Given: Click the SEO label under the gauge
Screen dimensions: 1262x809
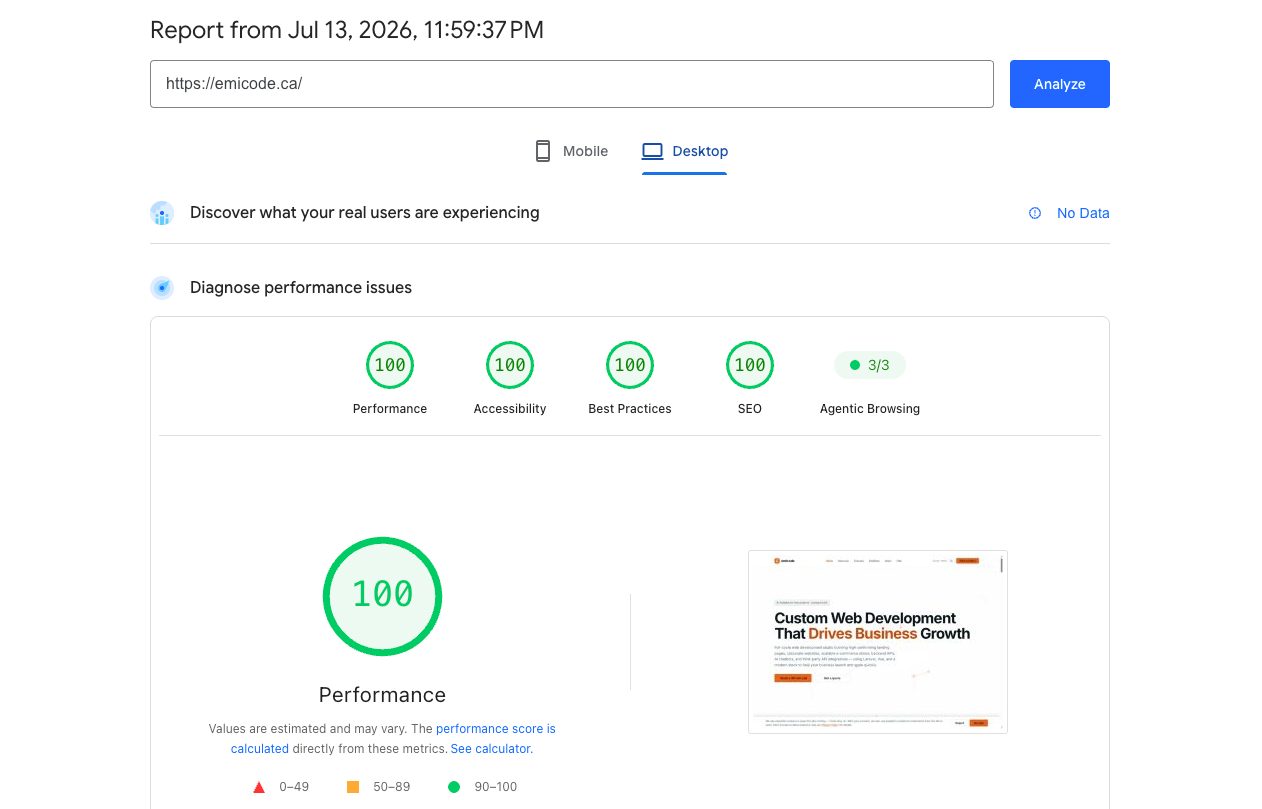Looking at the screenshot, I should click(x=750, y=409).
